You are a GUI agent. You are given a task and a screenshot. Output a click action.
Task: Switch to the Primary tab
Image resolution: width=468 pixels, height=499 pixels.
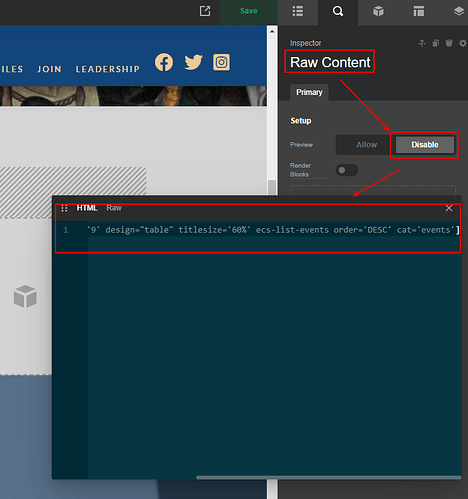pyautogui.click(x=309, y=92)
